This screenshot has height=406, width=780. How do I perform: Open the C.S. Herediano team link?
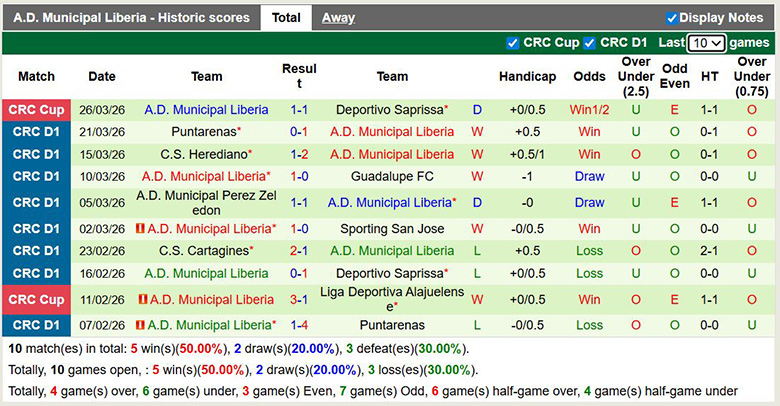pos(203,155)
